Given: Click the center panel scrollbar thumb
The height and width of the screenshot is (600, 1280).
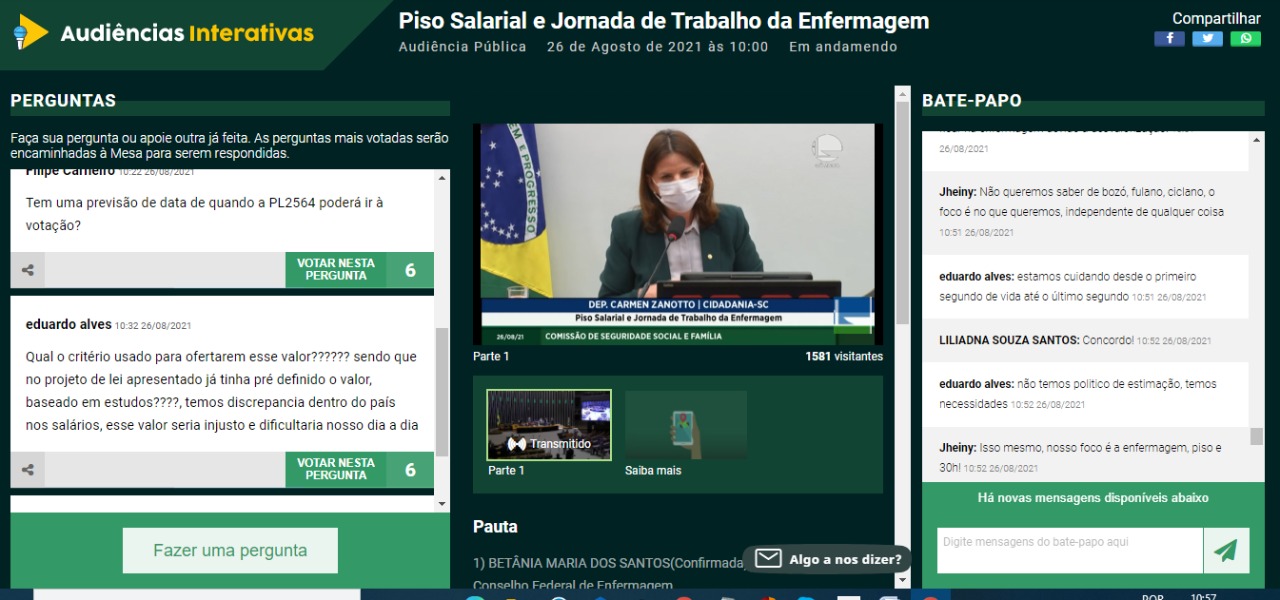Looking at the screenshot, I should pyautogui.click(x=902, y=212).
